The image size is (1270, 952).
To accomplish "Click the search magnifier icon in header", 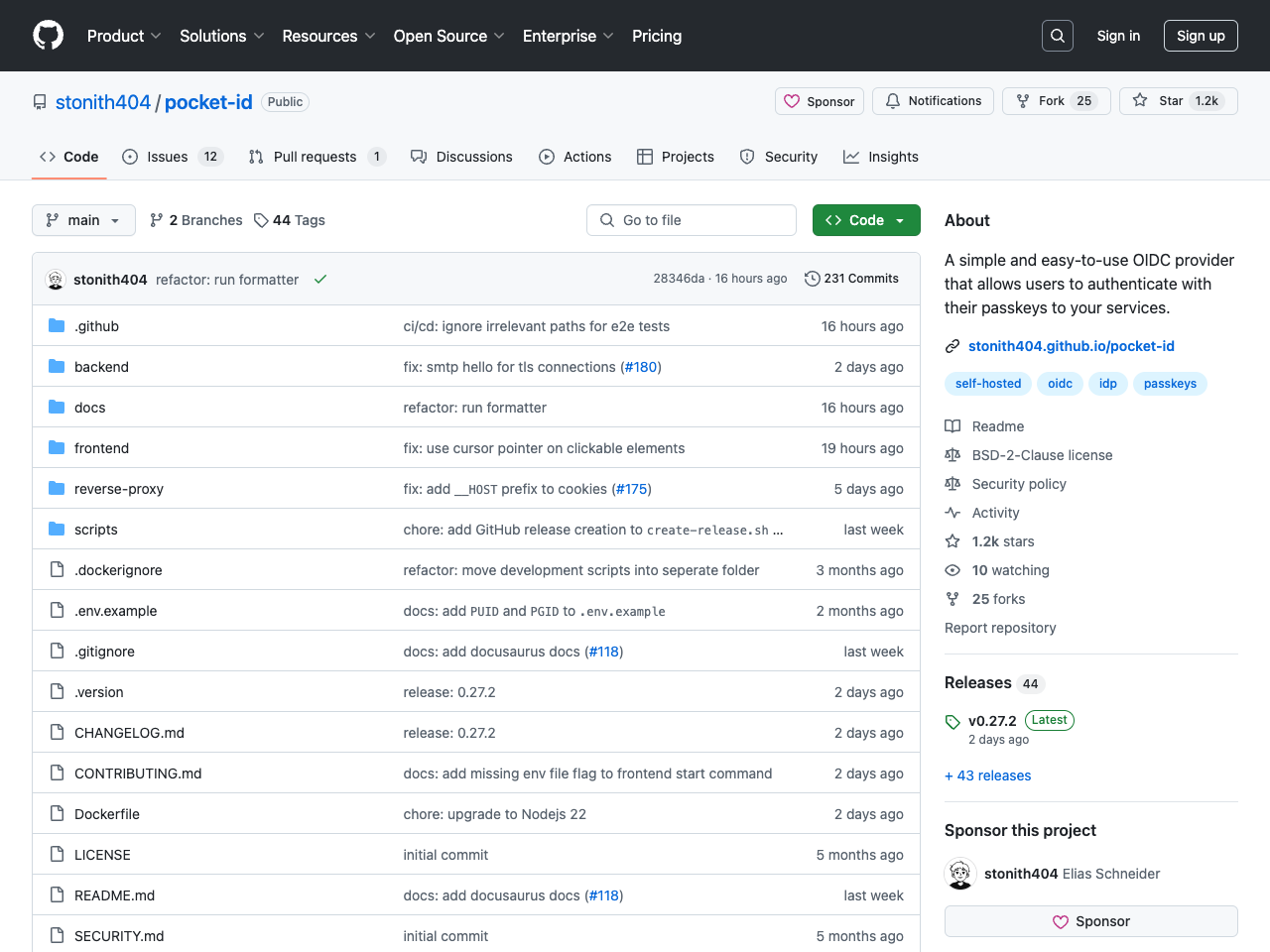I will (1058, 36).
